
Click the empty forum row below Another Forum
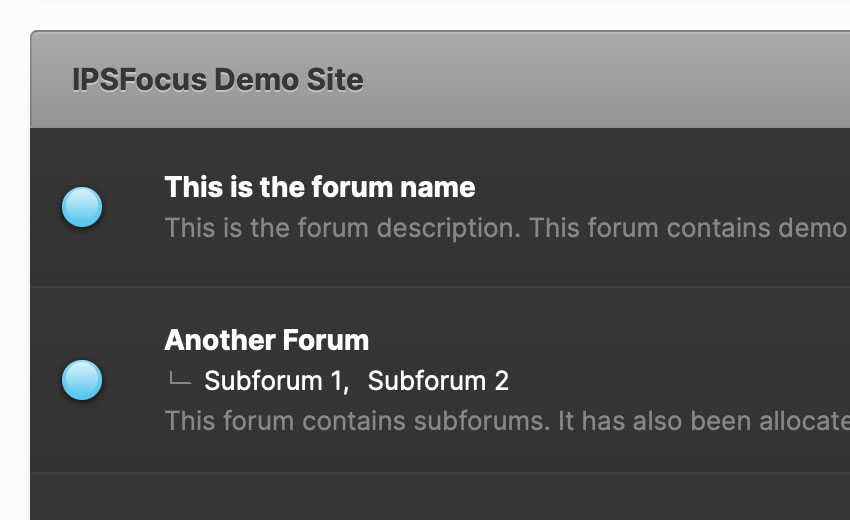point(440,497)
